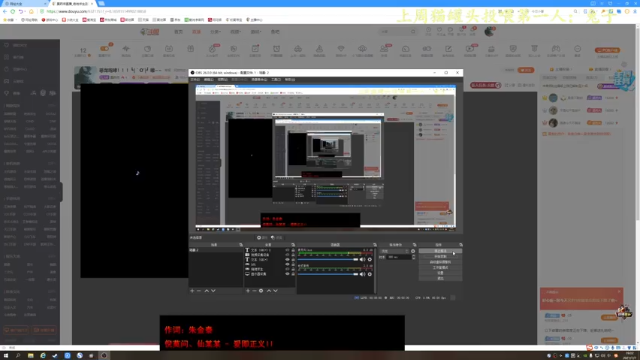Viewport: 640px width, 360px height.
Task: Move source up in OBS sources panel
Action: [x=269, y=291]
